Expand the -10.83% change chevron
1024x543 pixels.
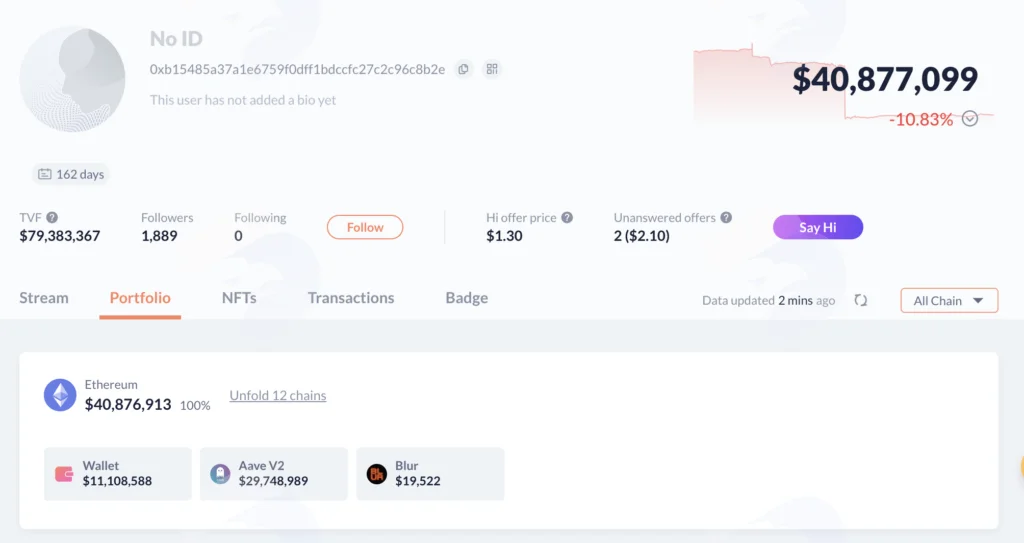pos(970,119)
